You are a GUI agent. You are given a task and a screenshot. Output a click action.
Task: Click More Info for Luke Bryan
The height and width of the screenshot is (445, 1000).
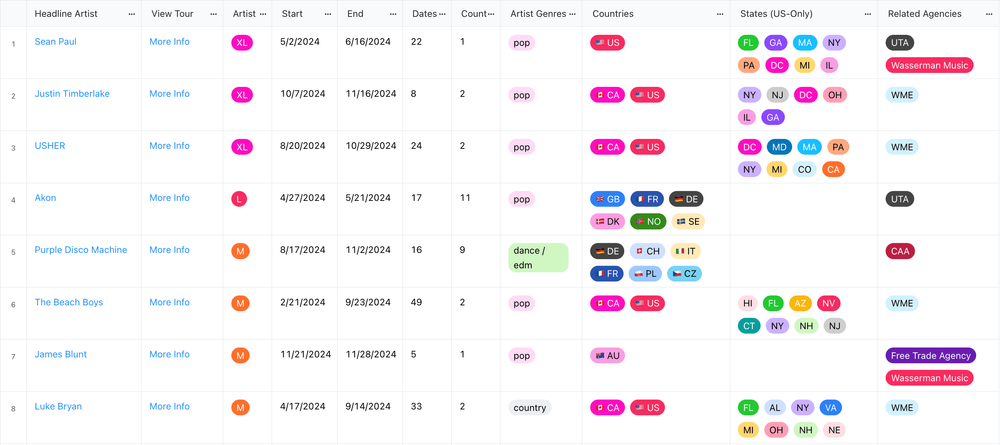click(170, 407)
